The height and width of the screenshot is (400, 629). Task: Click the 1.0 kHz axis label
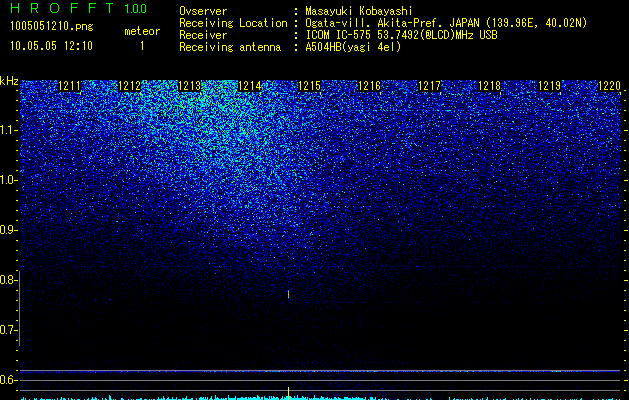8,180
